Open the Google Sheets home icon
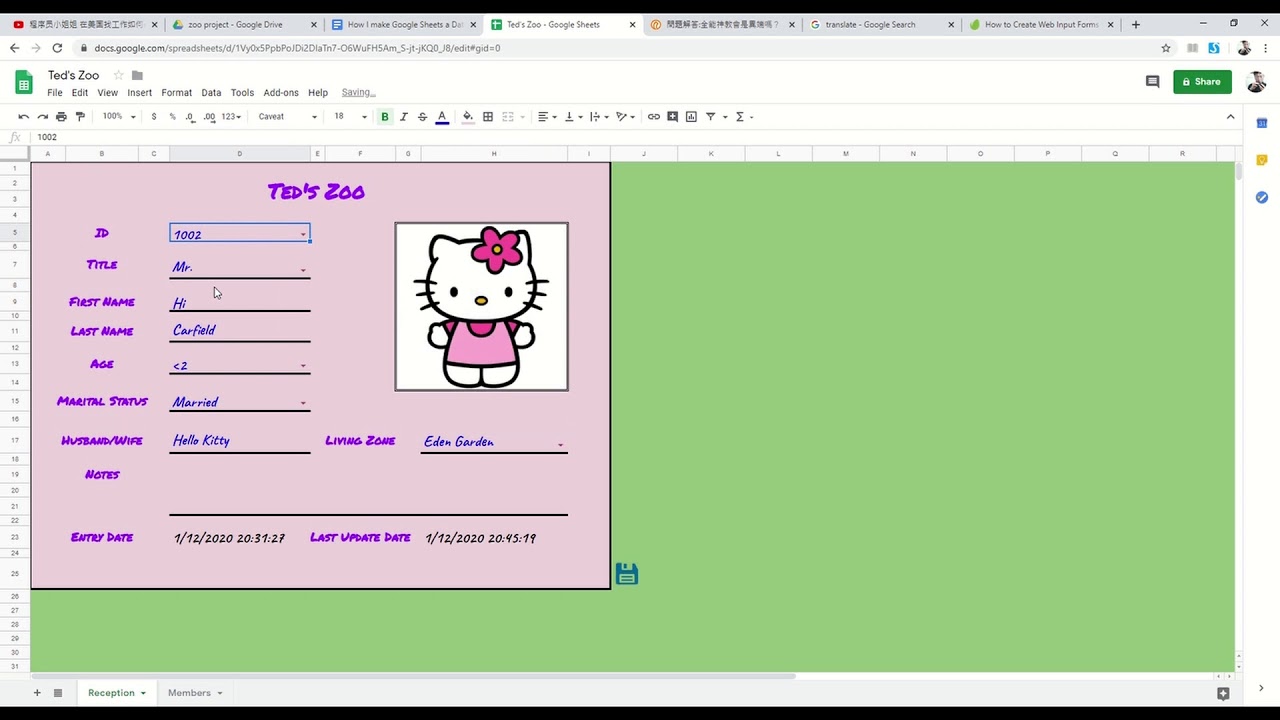1280x720 pixels. click(x=24, y=82)
